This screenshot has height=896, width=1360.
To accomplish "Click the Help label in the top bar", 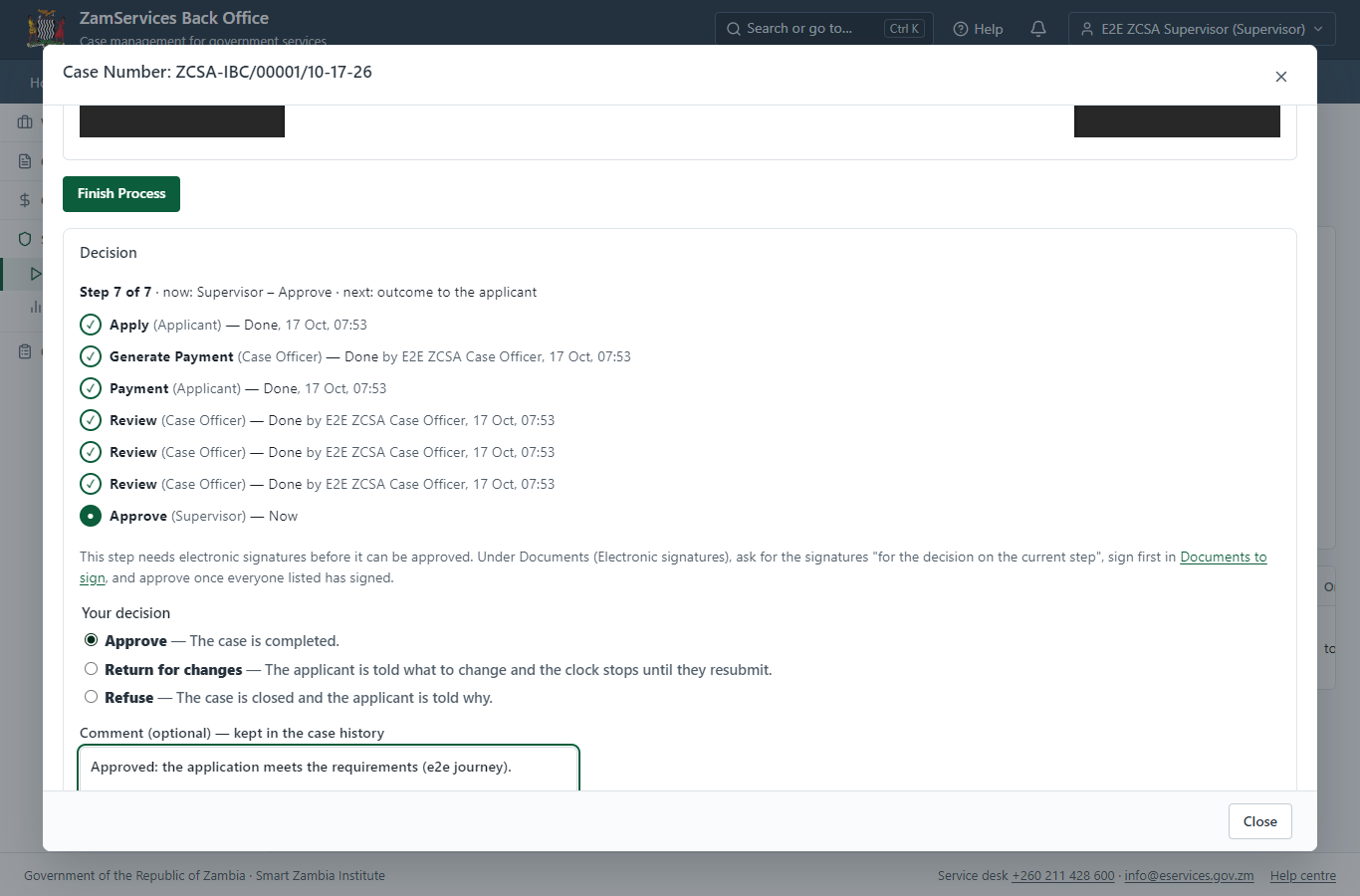I will (x=988, y=29).
